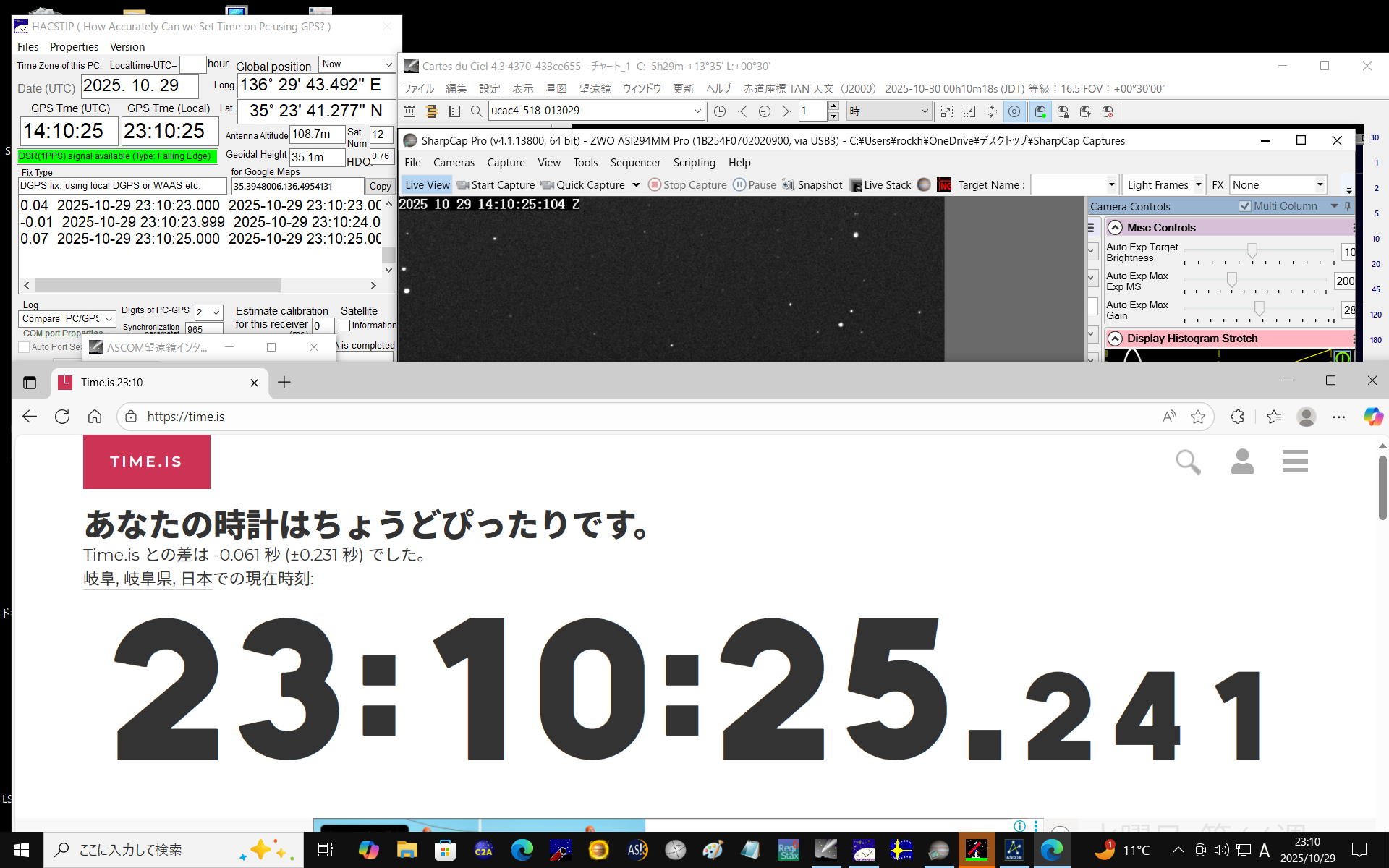Viewport: 1389px width, 868px height.
Task: Click the Start Capture button
Action: [496, 185]
